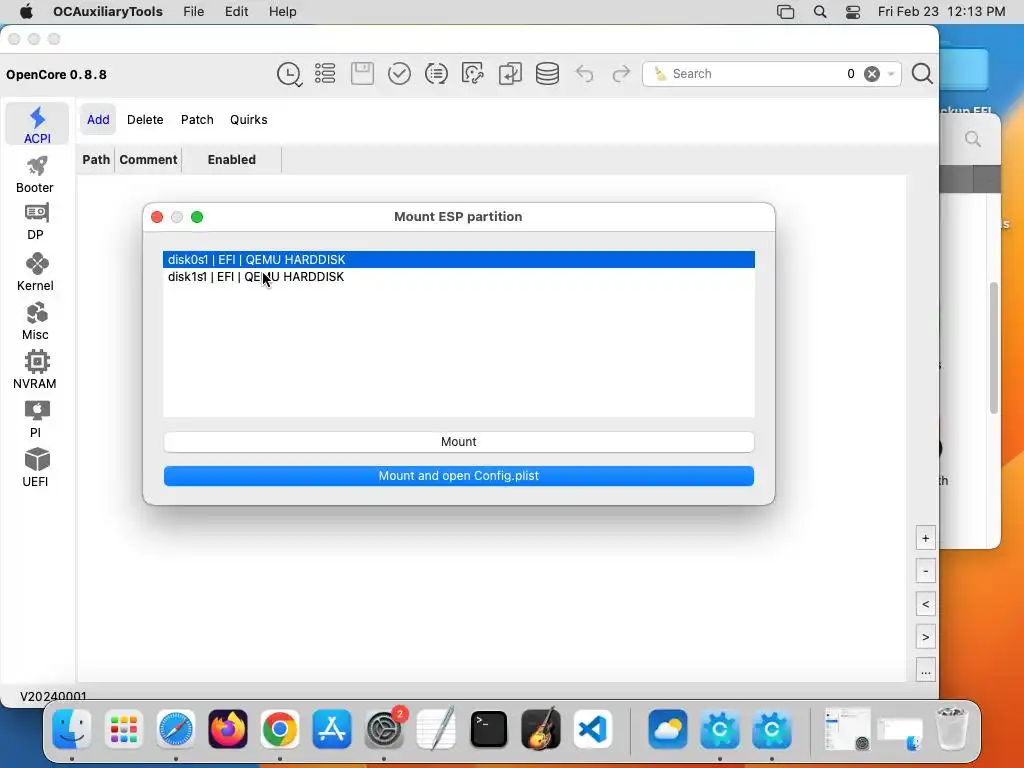Click Mount and open Config.plist button
Screen dimensions: 1024x768
point(458,475)
